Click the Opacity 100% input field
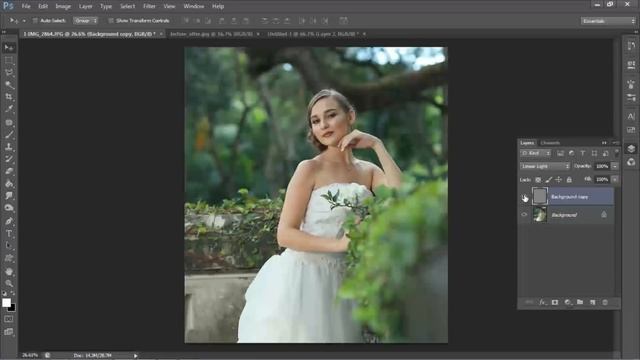Image resolution: width=640 pixels, height=360 pixels. click(x=602, y=166)
